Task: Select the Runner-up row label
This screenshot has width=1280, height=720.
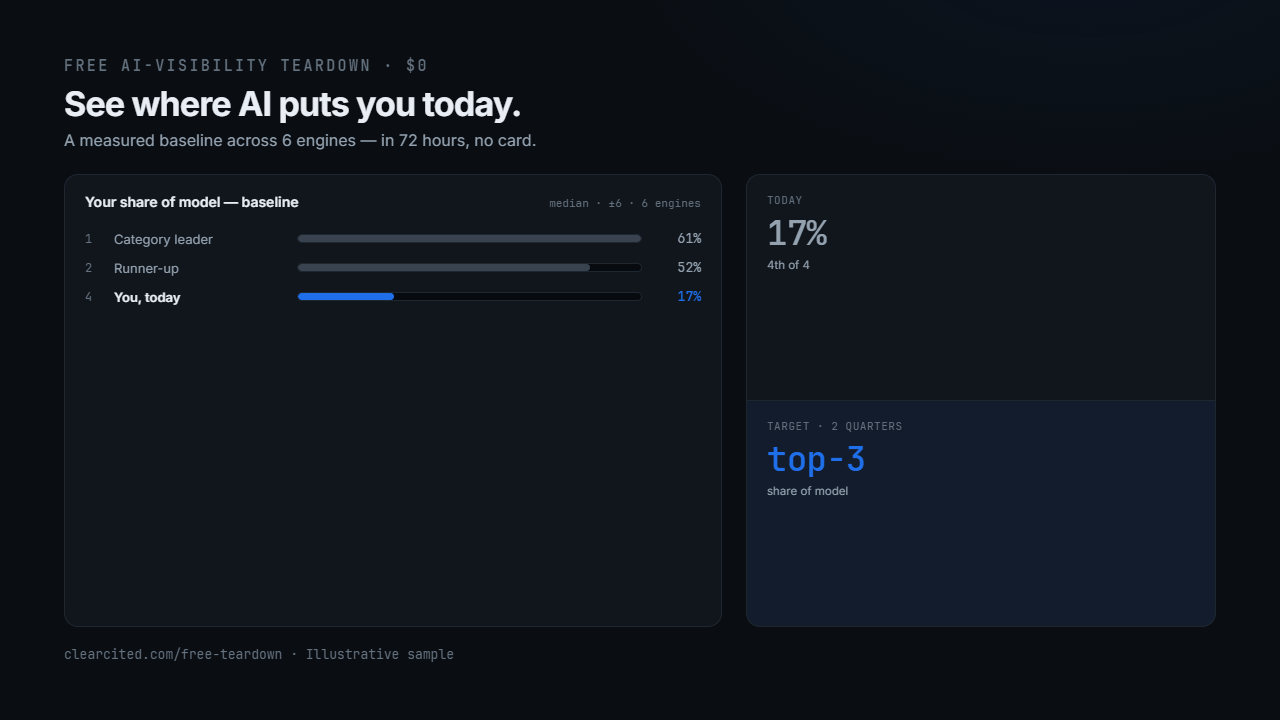Action: pos(146,268)
